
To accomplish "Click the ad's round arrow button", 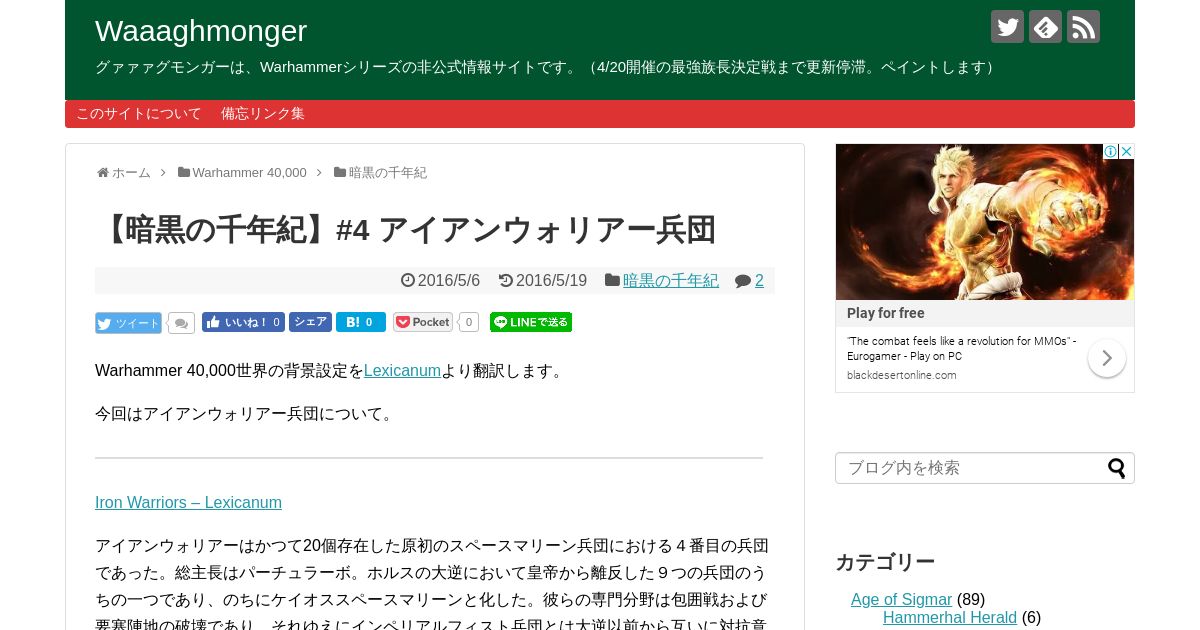I will (1107, 358).
